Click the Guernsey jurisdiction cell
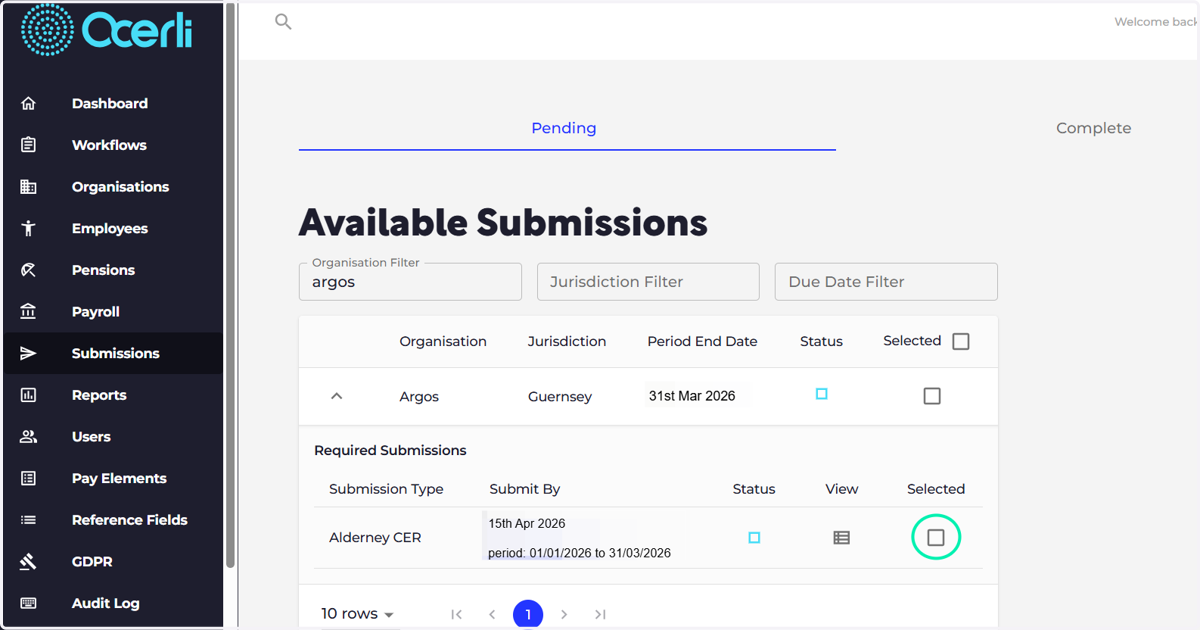Image resolution: width=1200 pixels, height=630 pixels. click(x=560, y=397)
